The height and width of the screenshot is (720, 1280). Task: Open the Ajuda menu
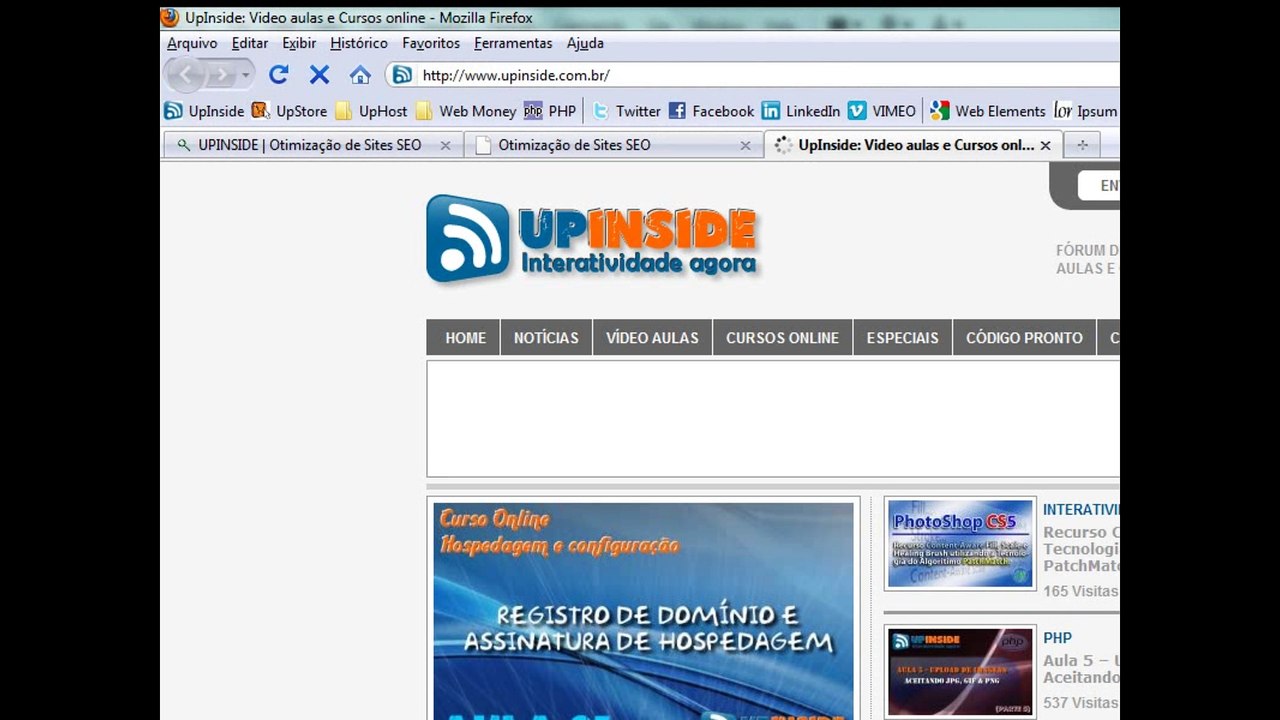tap(585, 43)
